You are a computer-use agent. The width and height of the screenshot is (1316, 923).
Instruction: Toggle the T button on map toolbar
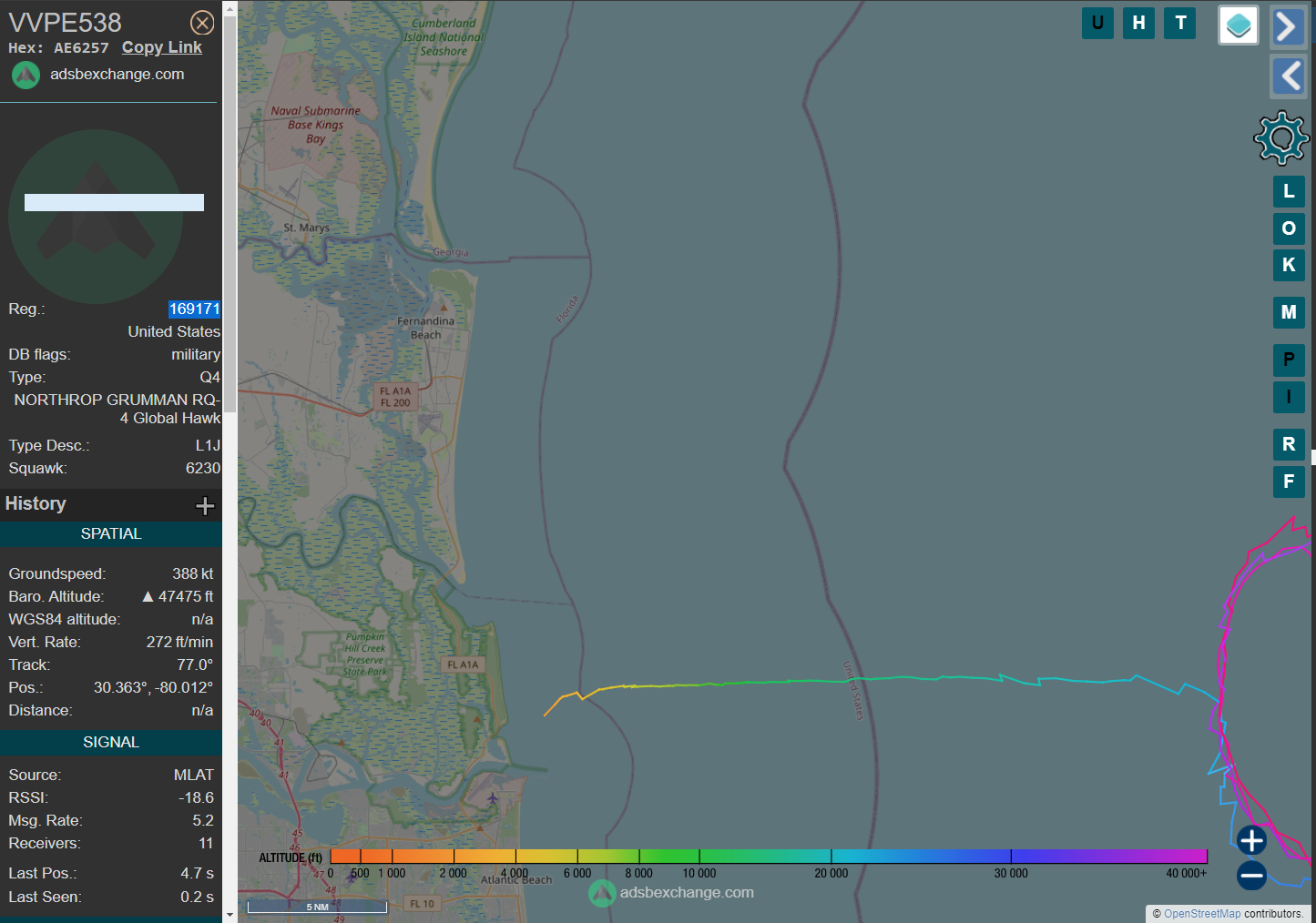click(1180, 23)
